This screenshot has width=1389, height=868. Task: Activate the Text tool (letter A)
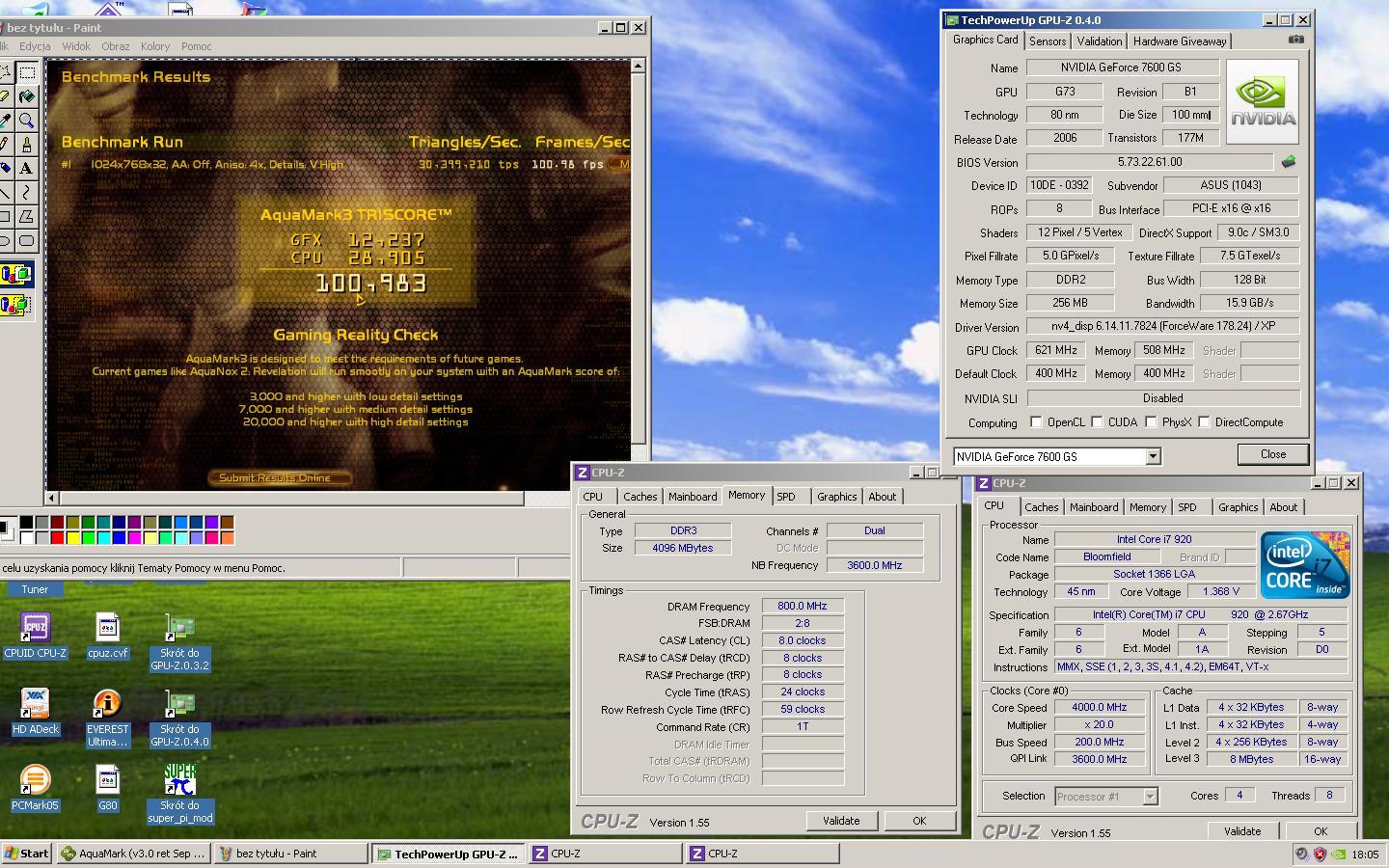pos(27,168)
